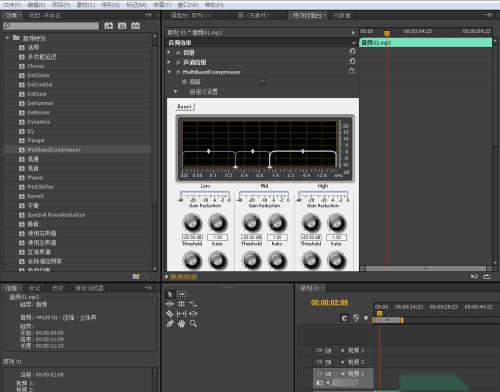Collapse the 音频特效 folder
500x392 pixels.
pos(7,38)
